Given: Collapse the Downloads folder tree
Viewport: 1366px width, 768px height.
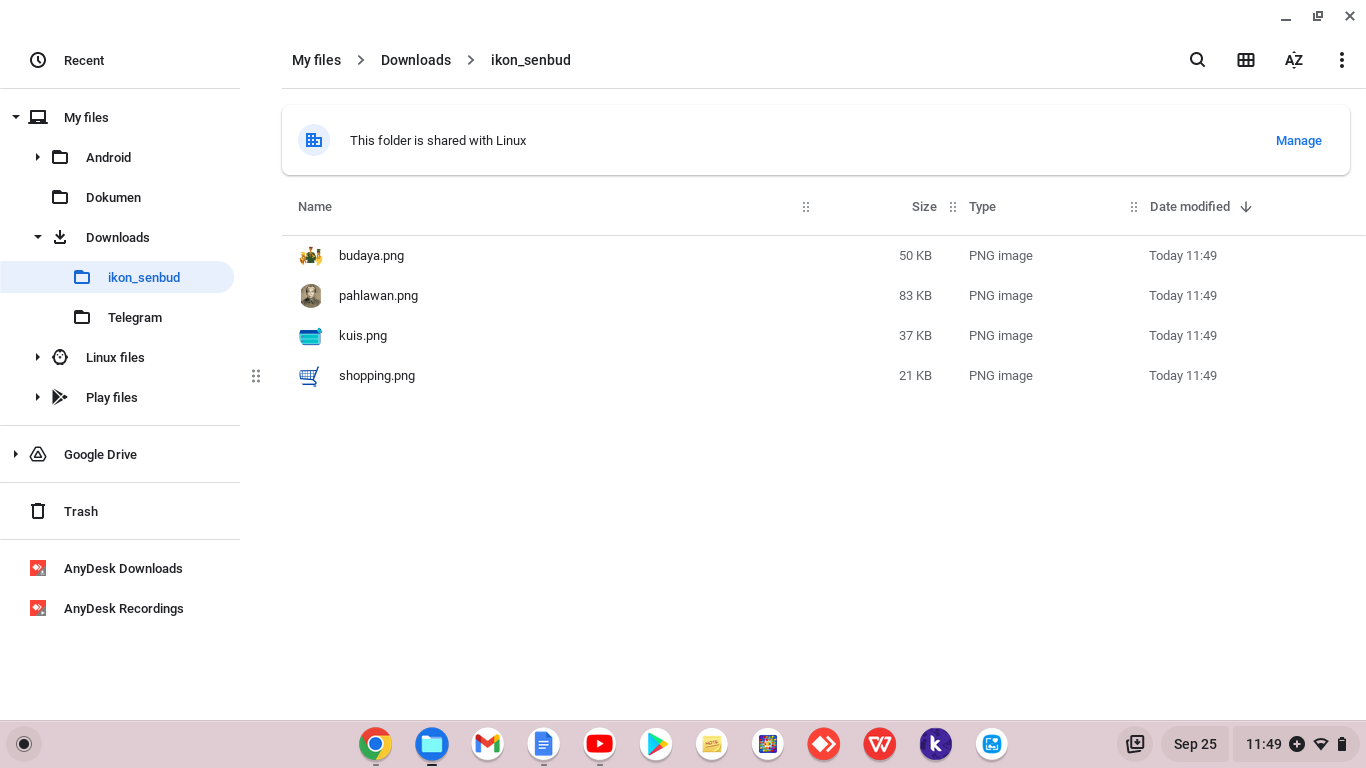Looking at the screenshot, I should pos(38,237).
